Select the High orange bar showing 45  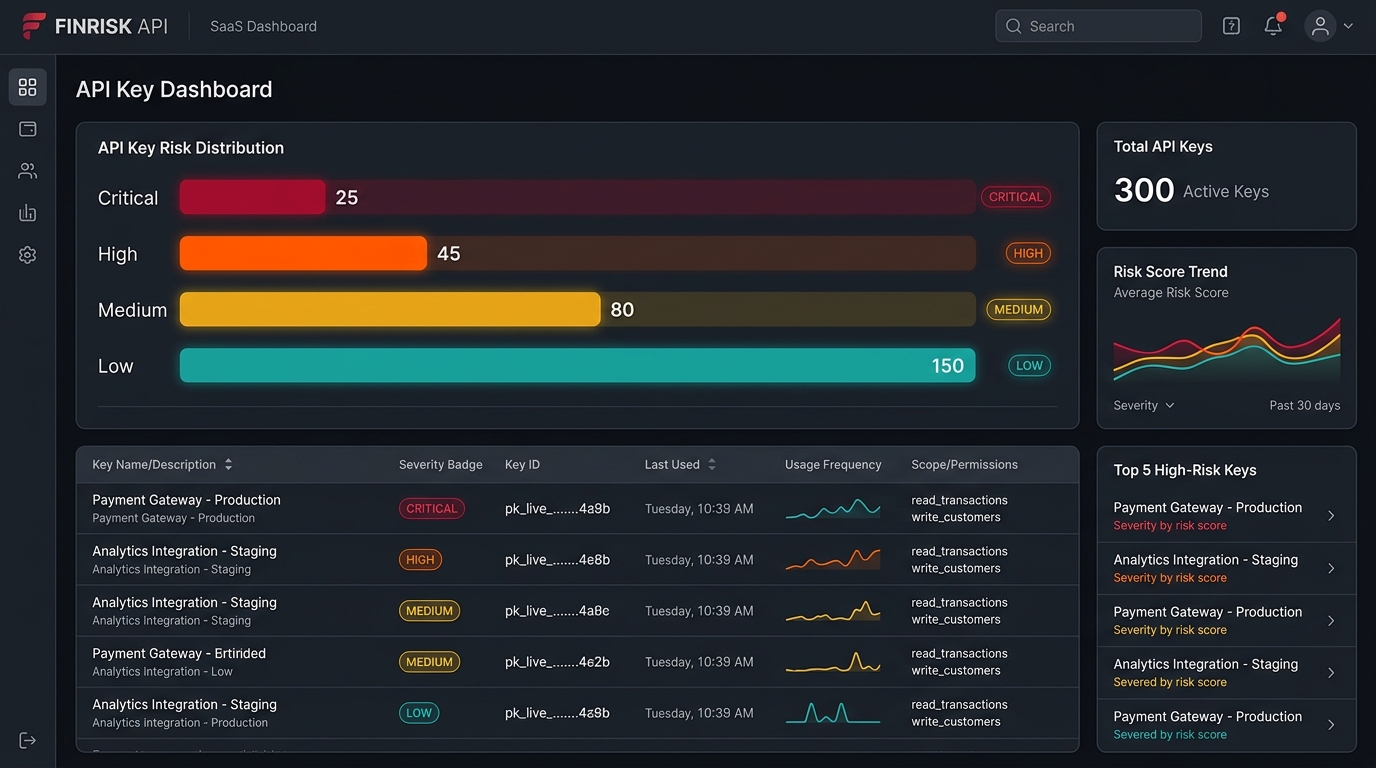click(x=303, y=253)
